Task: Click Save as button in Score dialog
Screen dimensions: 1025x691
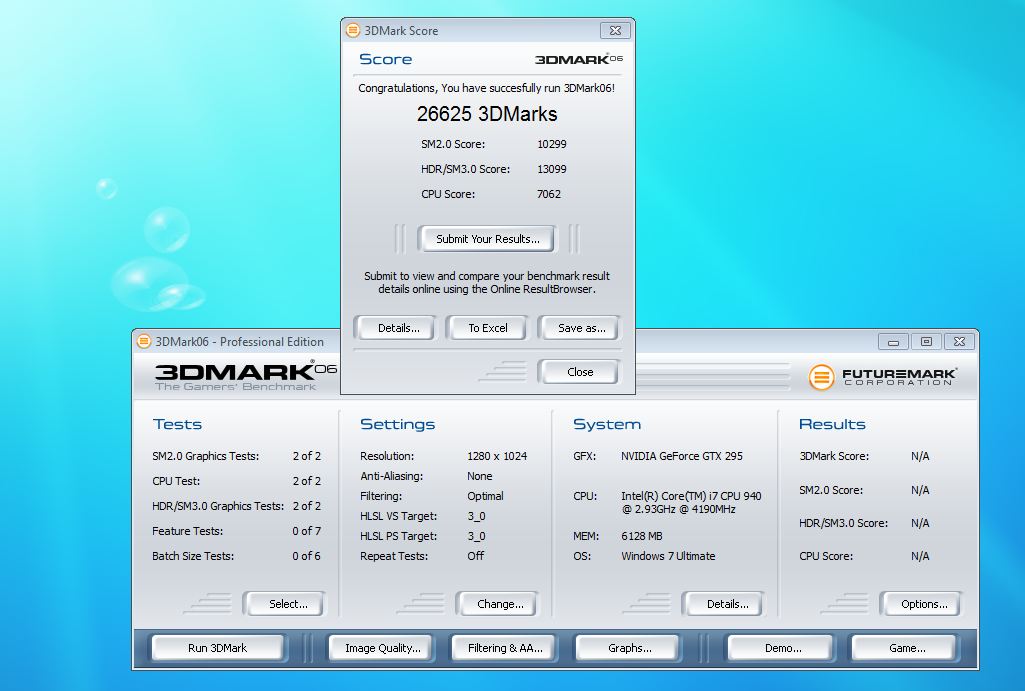Action: coord(581,328)
